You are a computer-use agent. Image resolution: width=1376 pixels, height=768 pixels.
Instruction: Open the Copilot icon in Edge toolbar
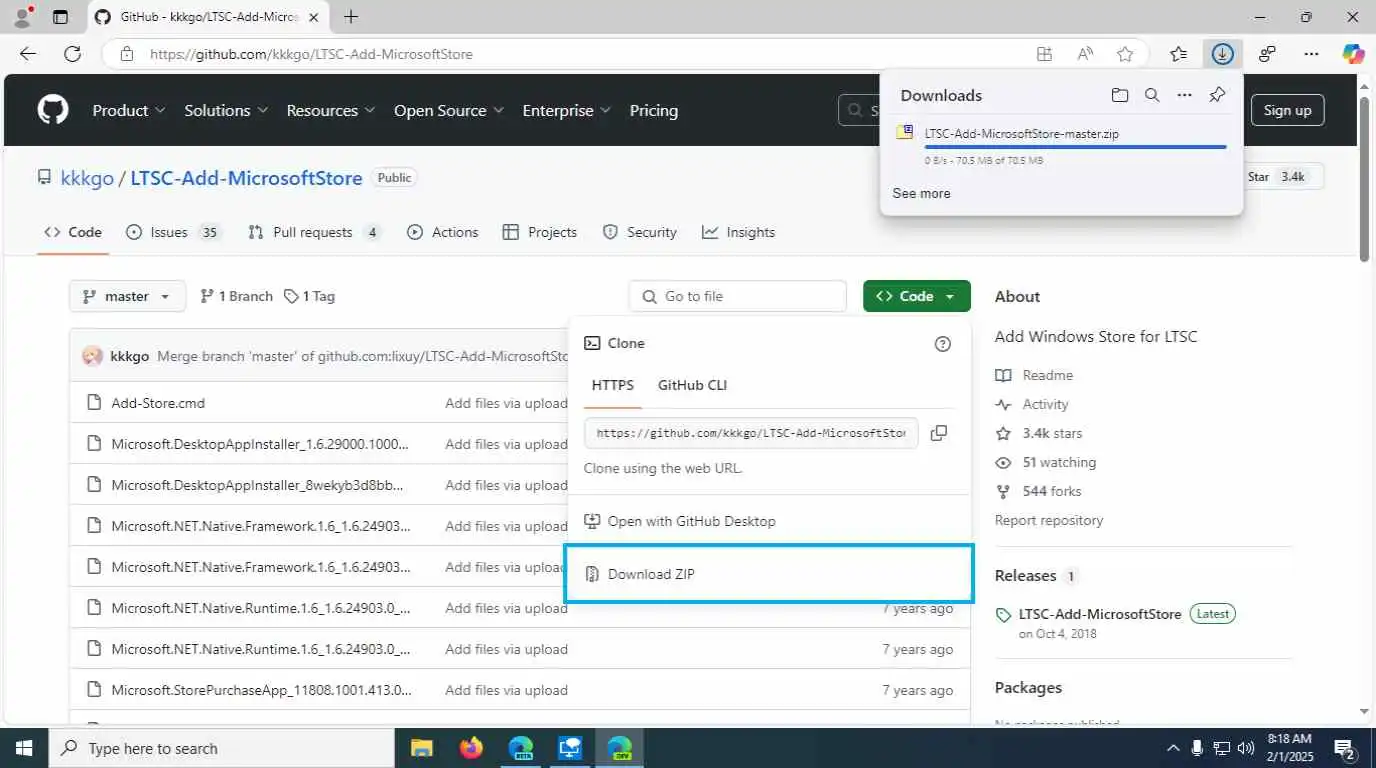[1353, 54]
